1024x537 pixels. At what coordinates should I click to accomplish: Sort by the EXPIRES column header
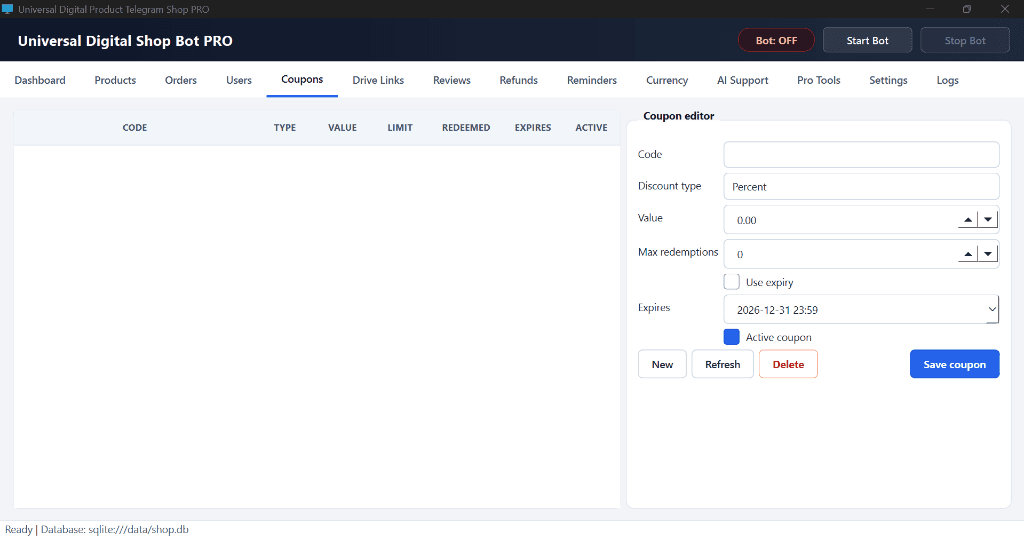(x=533, y=127)
